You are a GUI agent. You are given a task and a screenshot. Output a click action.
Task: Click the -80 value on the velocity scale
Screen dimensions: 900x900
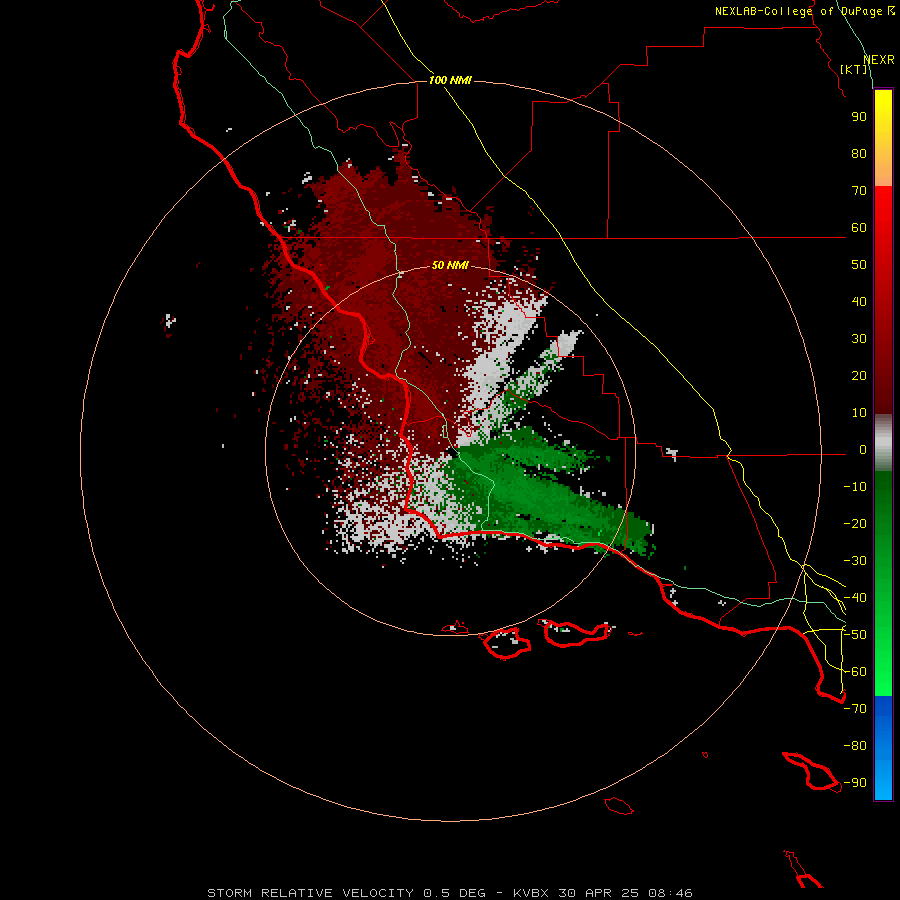[855, 746]
